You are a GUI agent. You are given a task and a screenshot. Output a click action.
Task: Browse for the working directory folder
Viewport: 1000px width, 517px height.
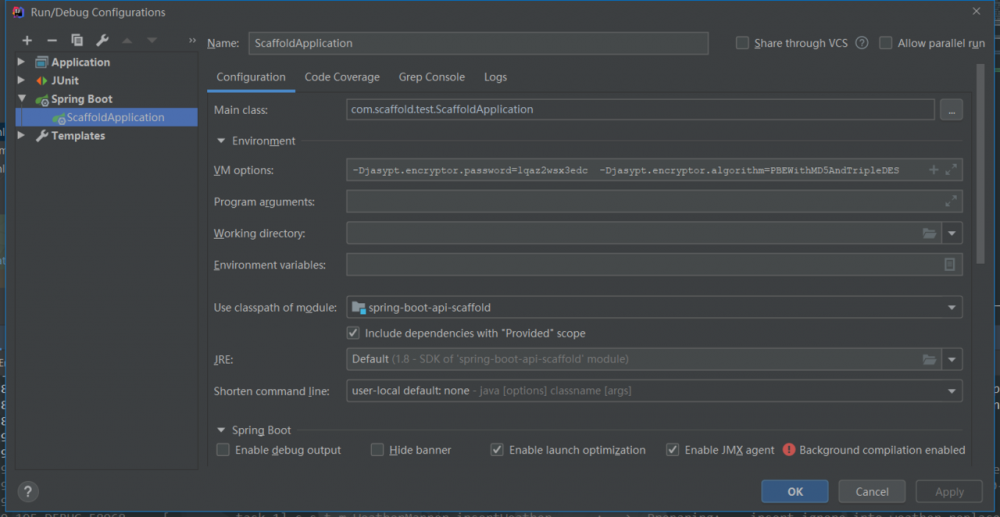tap(929, 234)
